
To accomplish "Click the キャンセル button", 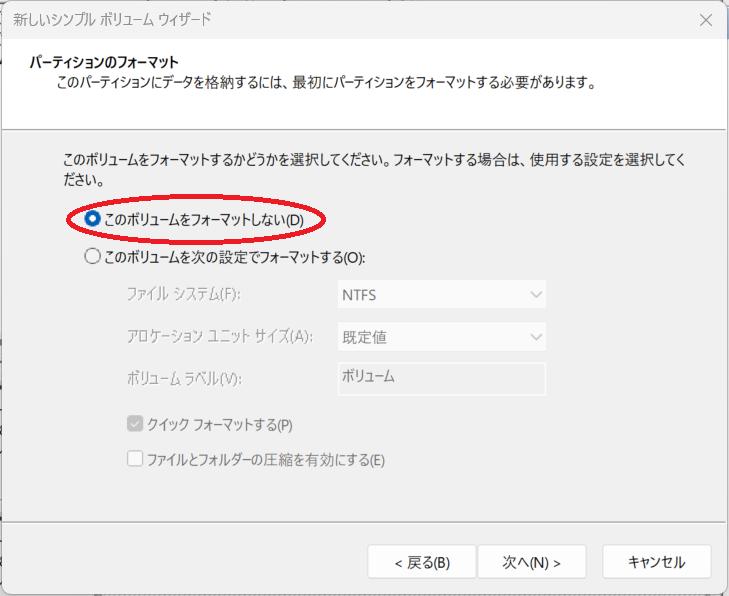I will [x=656, y=562].
